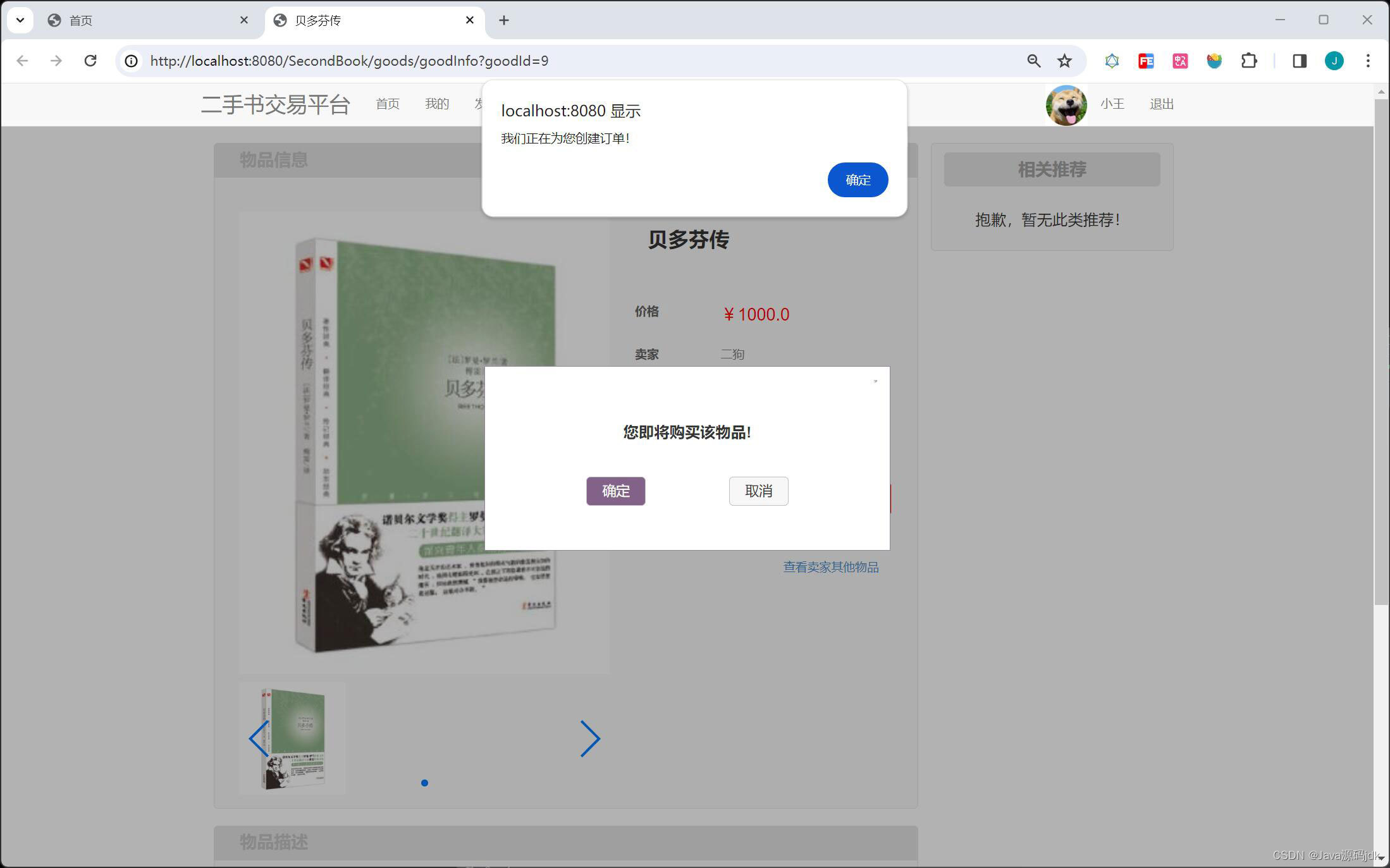Click the site info icon in address bar
The image size is (1390, 868).
pyautogui.click(x=131, y=61)
